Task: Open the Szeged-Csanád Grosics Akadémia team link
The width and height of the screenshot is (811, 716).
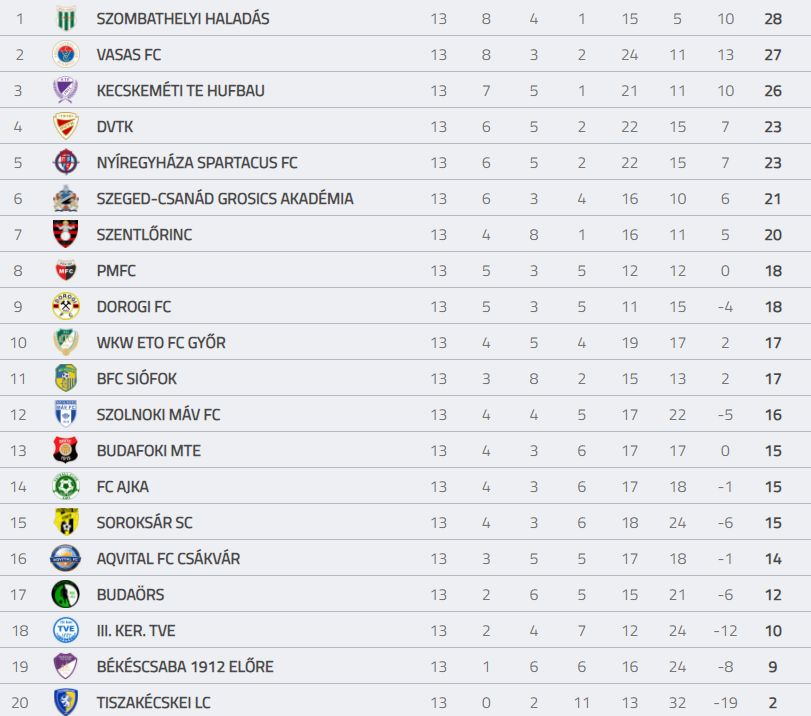Action: (x=225, y=199)
